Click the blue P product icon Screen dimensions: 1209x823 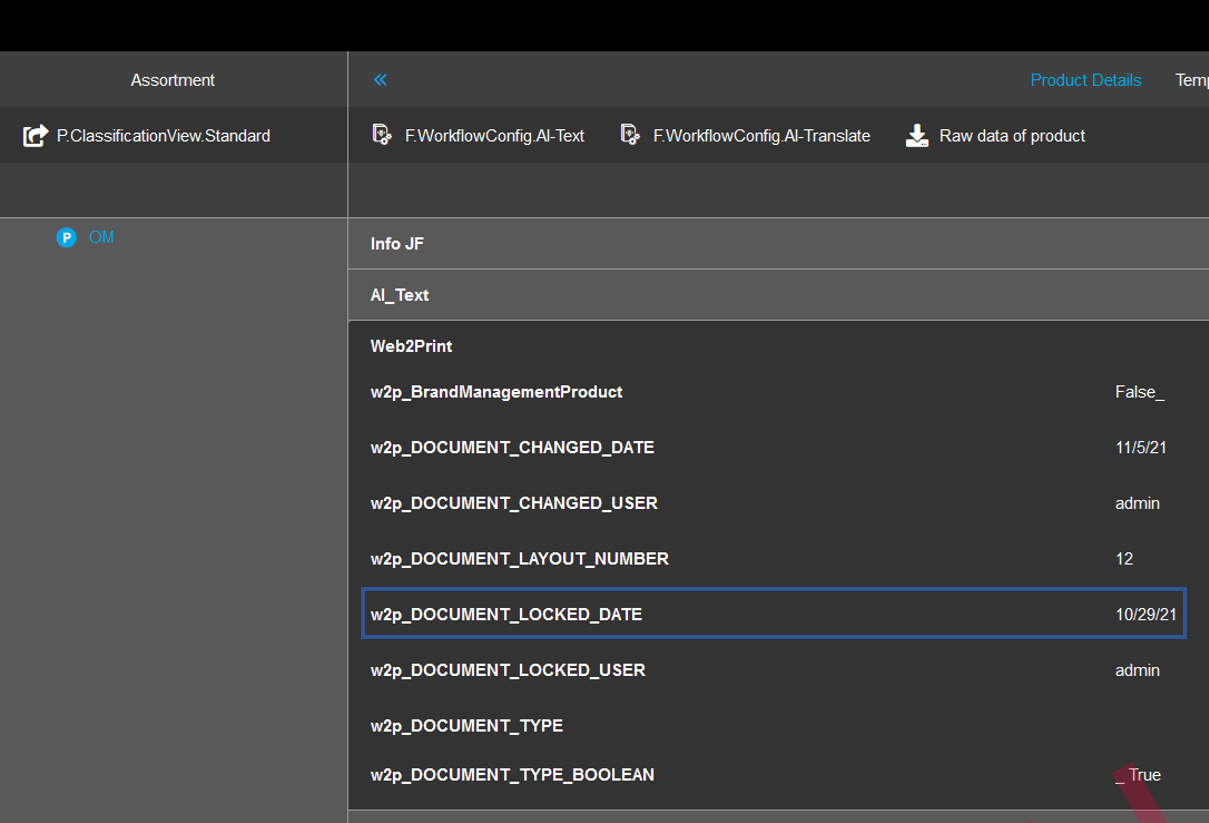pyautogui.click(x=67, y=237)
